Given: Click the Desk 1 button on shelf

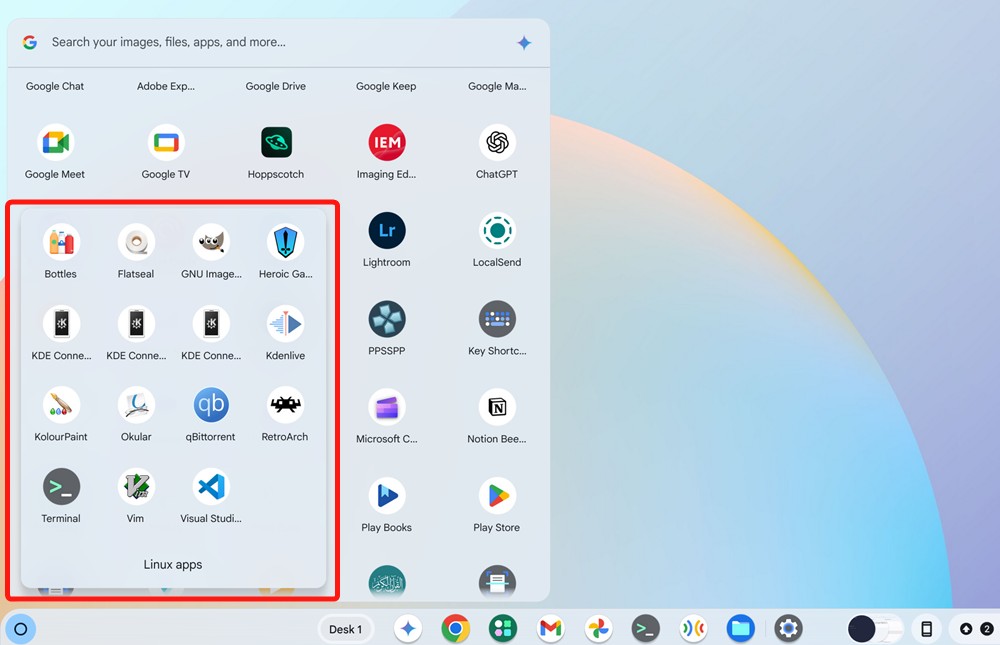Looking at the screenshot, I should pos(346,629).
